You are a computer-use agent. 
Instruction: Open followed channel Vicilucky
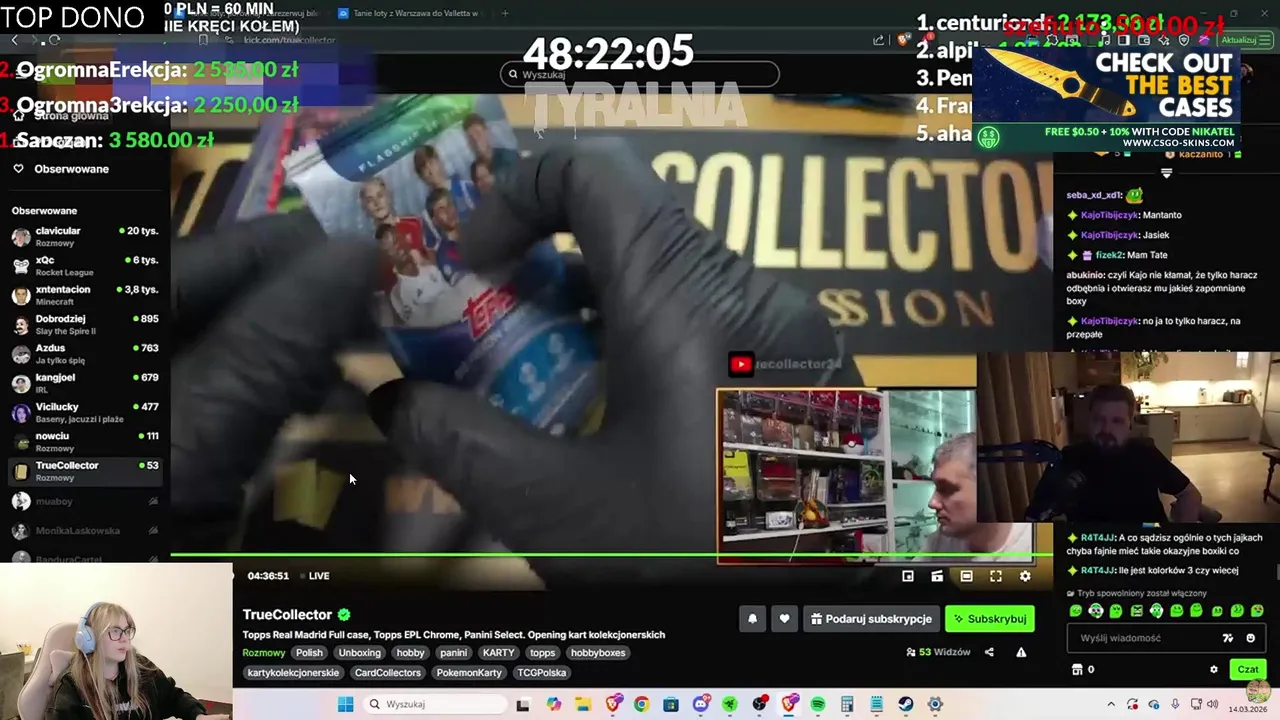click(85, 412)
